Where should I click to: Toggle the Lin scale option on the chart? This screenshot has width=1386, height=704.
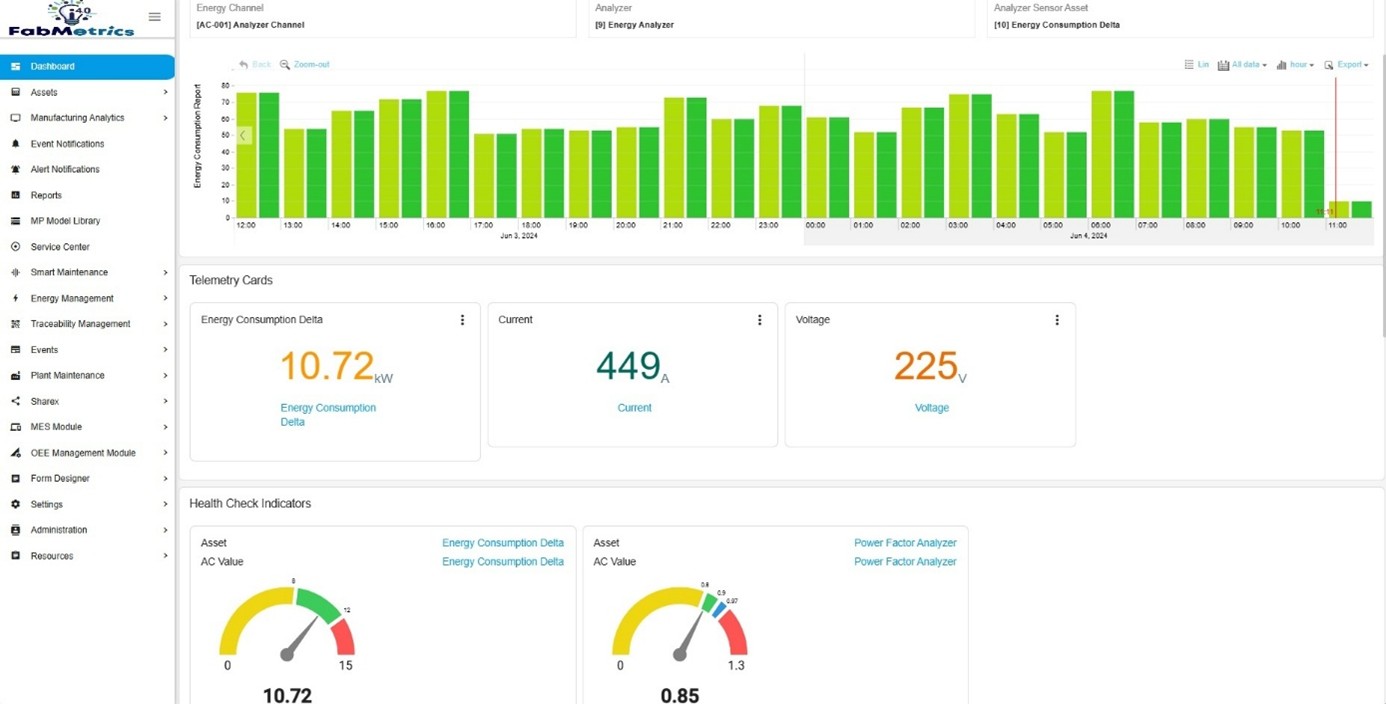coord(1196,65)
